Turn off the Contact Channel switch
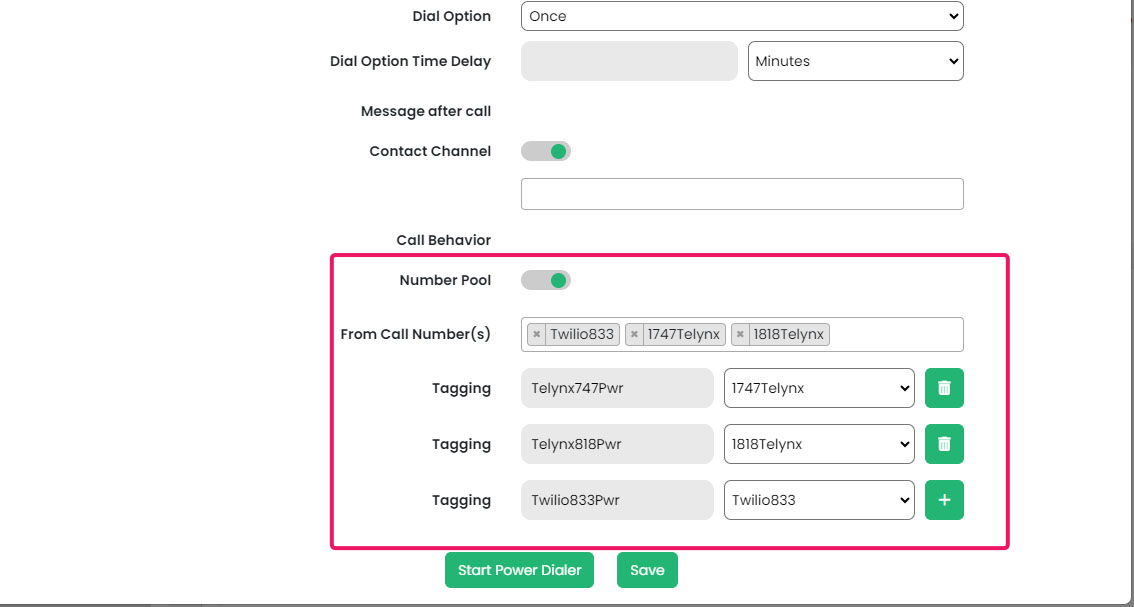Image resolution: width=1134 pixels, height=607 pixels. click(x=545, y=150)
